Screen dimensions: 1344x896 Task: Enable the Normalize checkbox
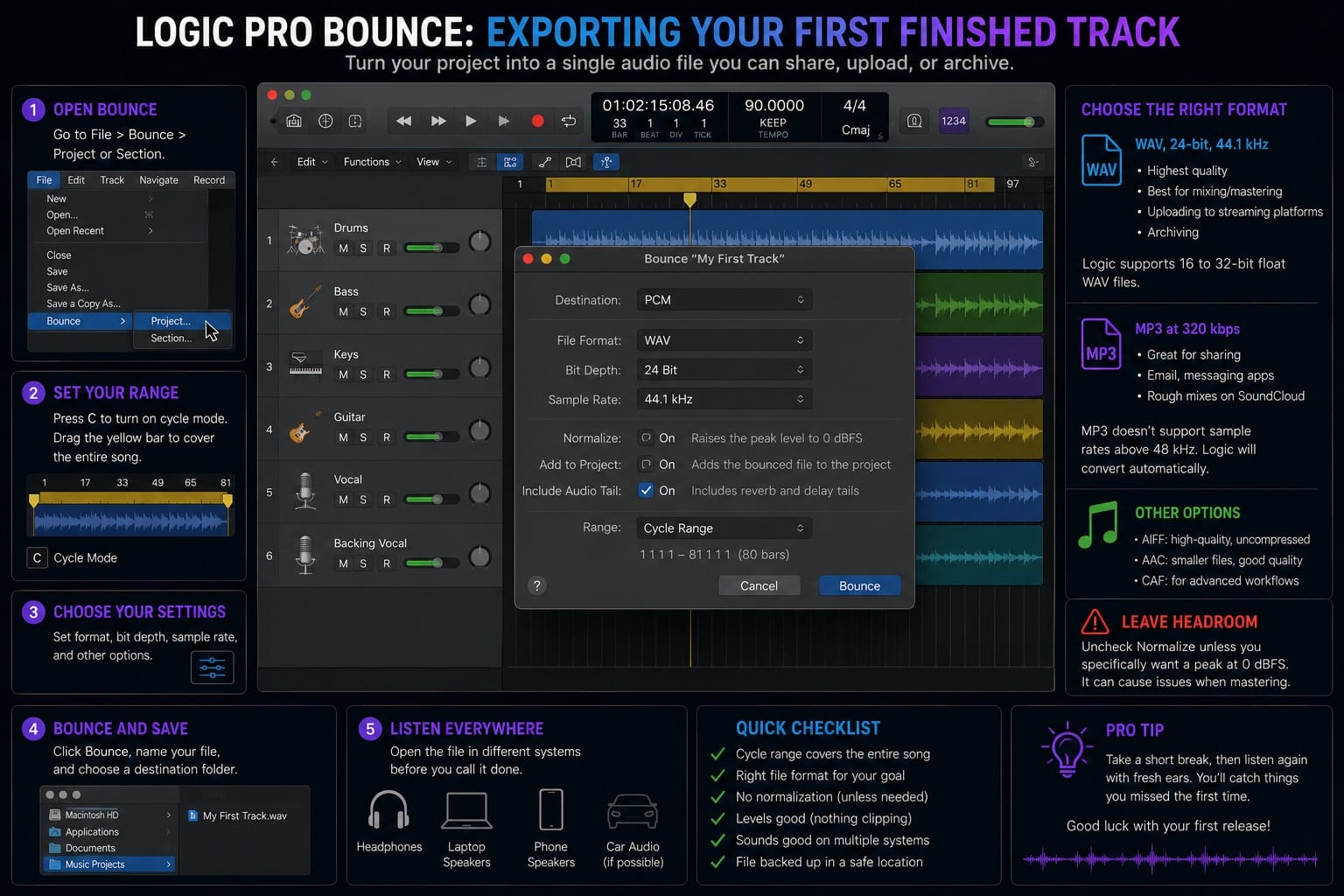pyautogui.click(x=646, y=437)
